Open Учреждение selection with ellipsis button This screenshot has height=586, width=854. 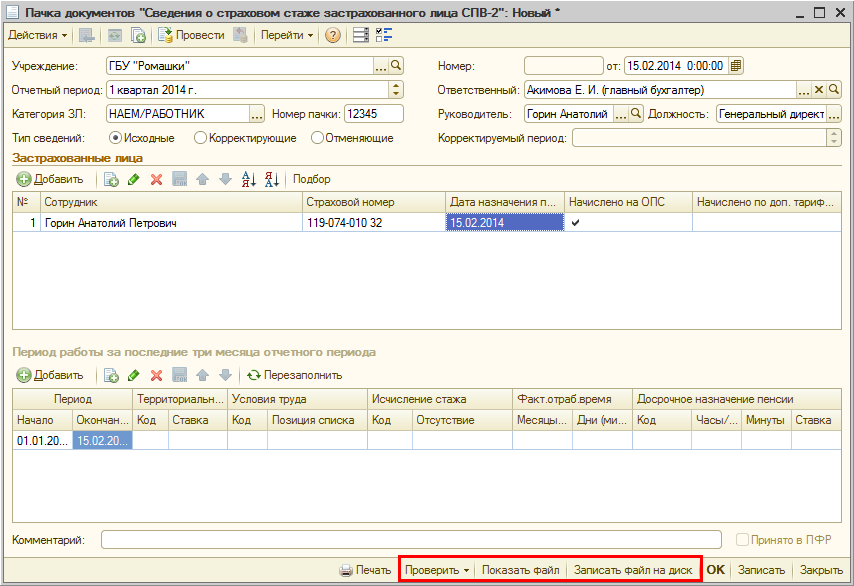click(x=380, y=66)
